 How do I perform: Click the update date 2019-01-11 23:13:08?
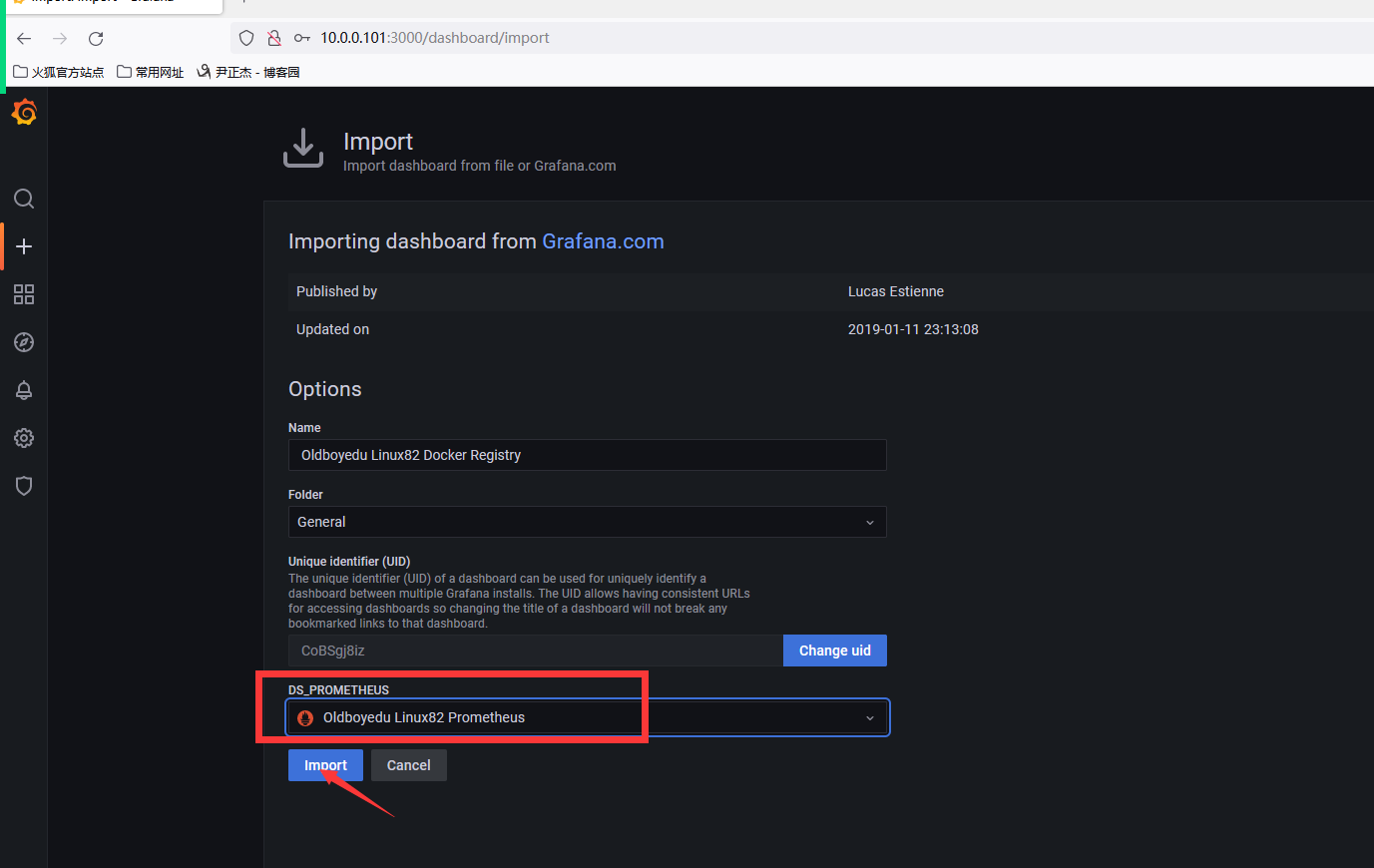click(913, 329)
